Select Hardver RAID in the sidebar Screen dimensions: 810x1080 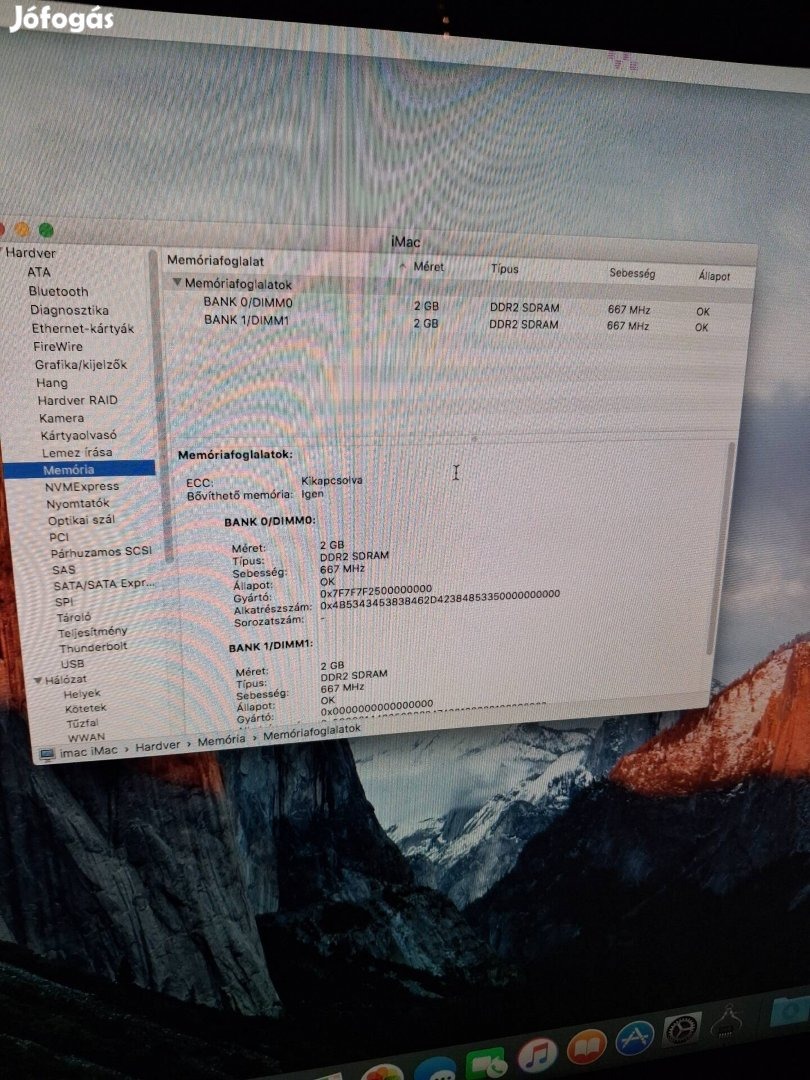(x=77, y=399)
